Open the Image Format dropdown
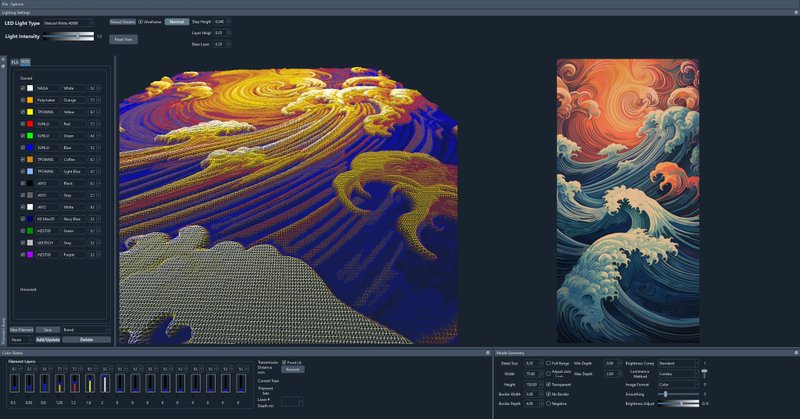This screenshot has width=800, height=419. [x=678, y=384]
